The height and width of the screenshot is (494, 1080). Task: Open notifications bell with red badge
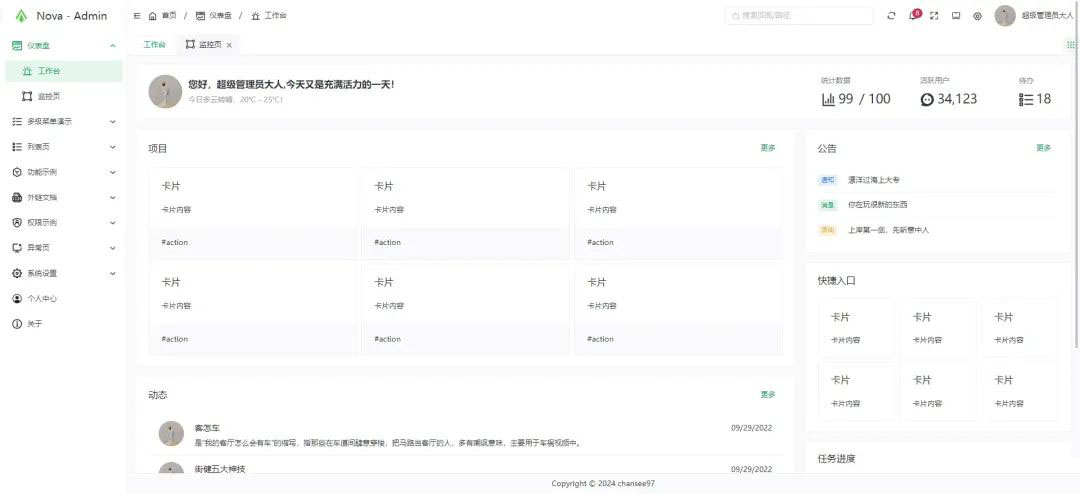click(914, 15)
